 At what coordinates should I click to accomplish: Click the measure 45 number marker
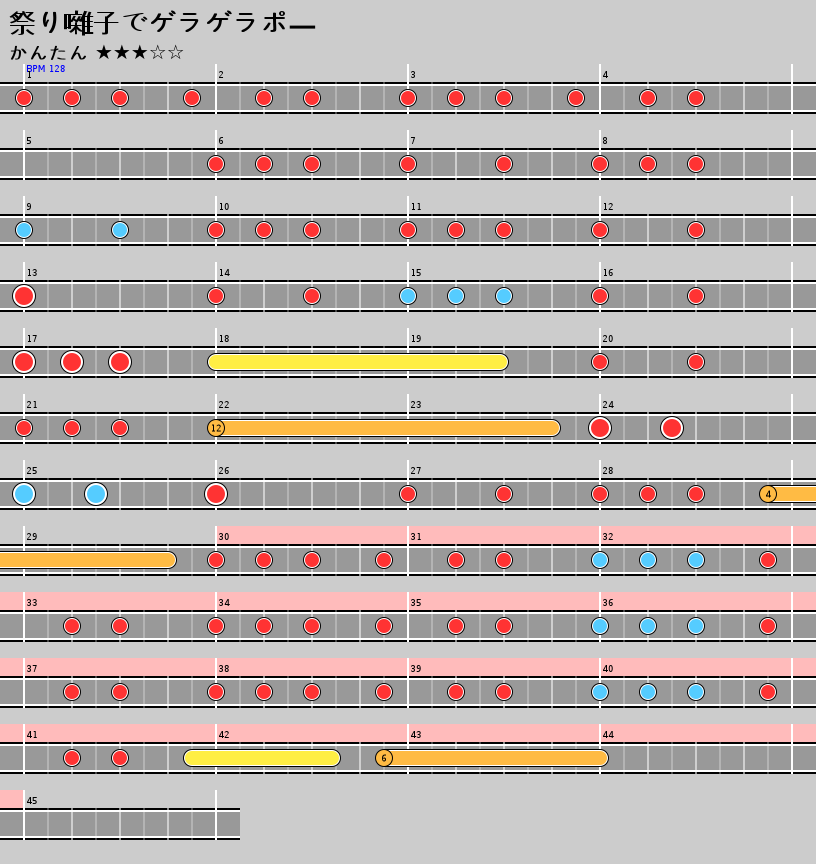pyautogui.click(x=32, y=801)
